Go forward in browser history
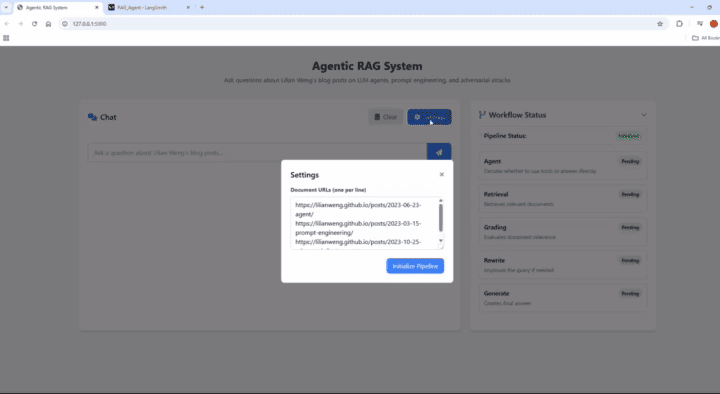The width and height of the screenshot is (720, 394). click(21, 24)
